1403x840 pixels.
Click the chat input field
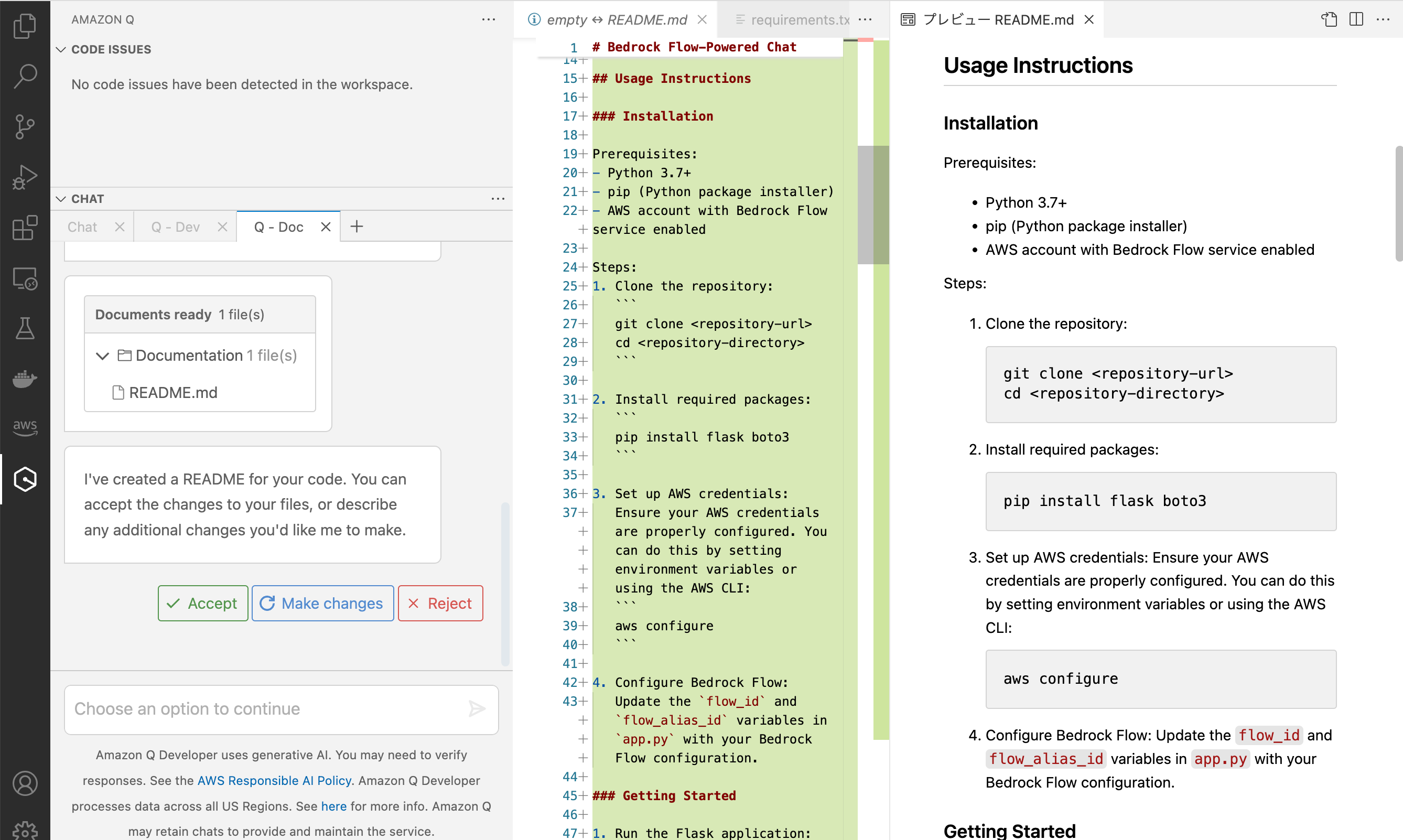281,709
